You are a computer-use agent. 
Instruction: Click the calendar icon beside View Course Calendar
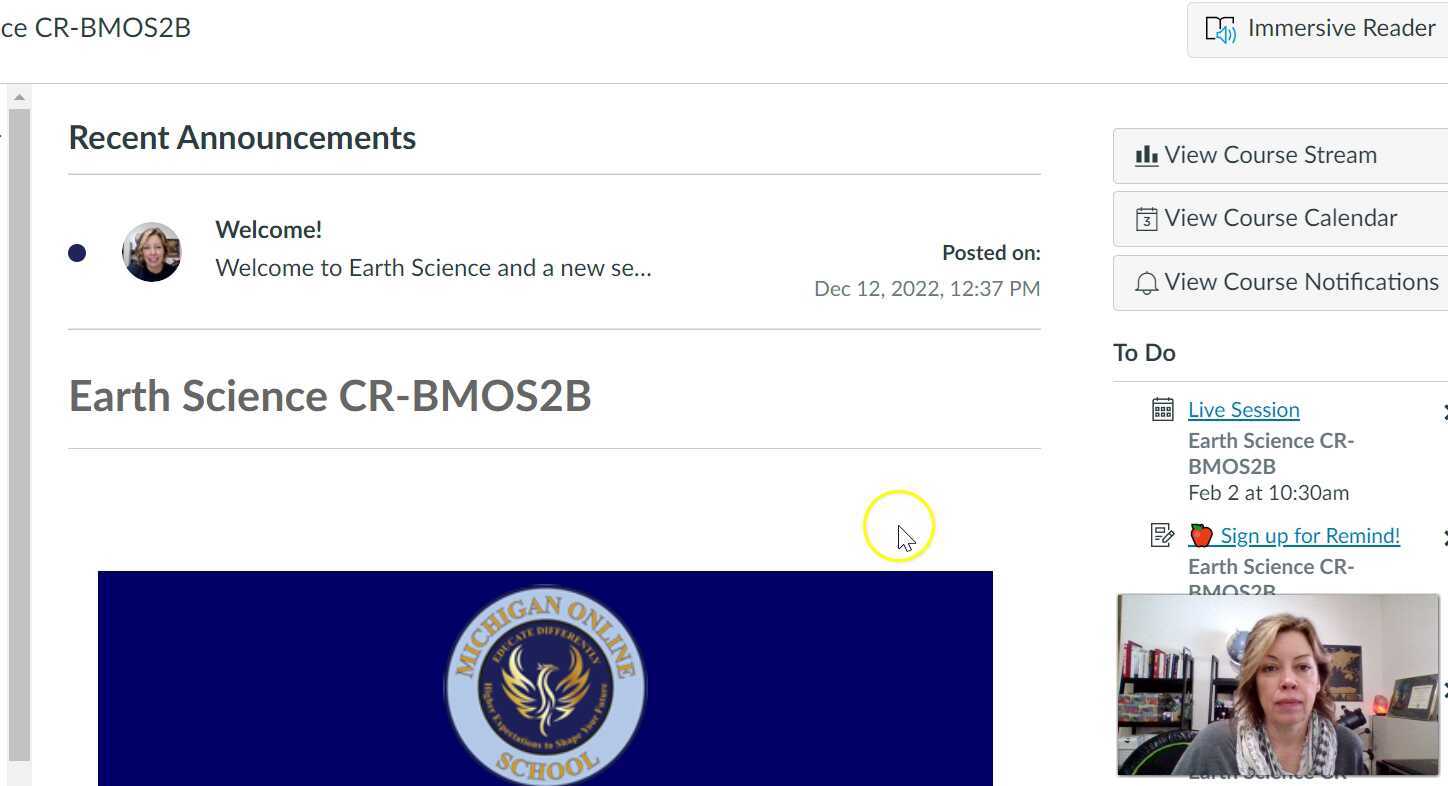click(x=1146, y=218)
